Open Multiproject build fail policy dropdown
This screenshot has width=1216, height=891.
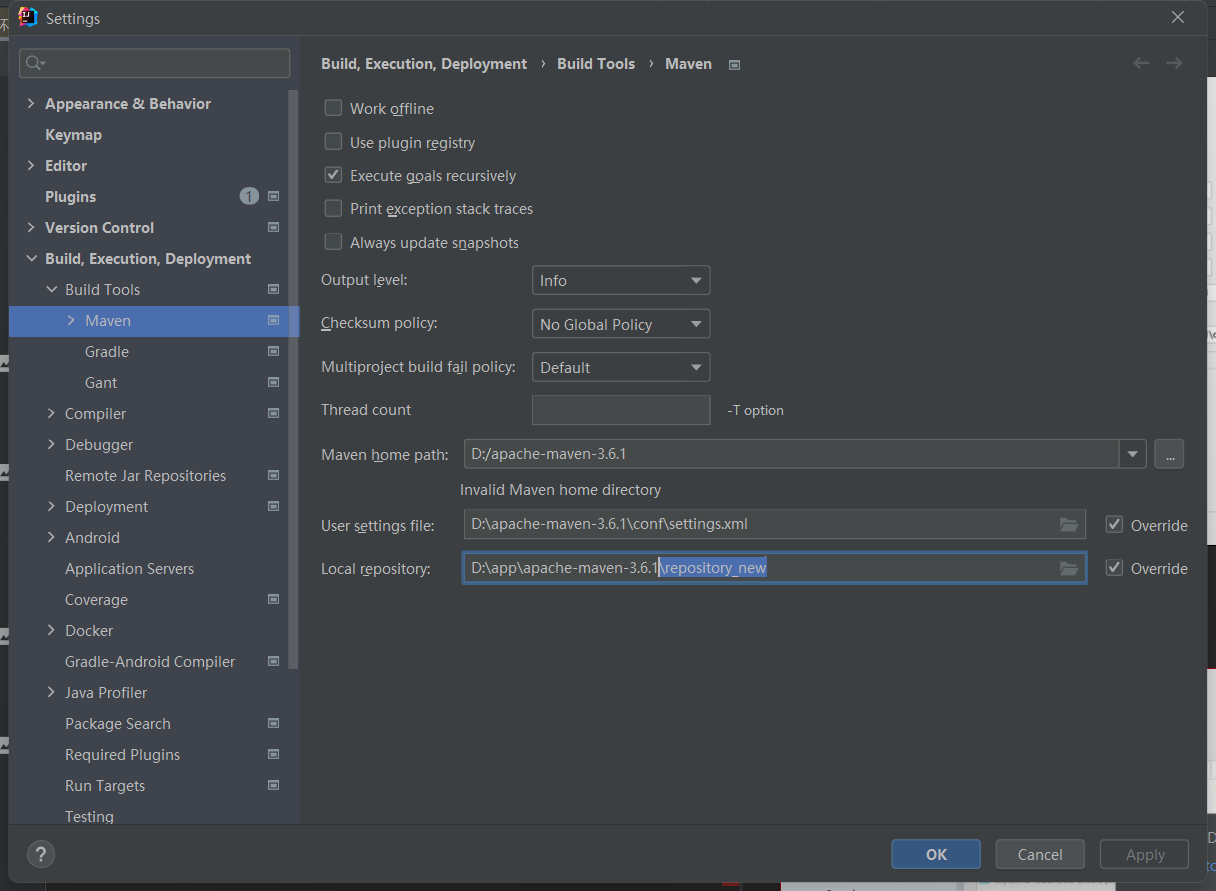click(621, 367)
